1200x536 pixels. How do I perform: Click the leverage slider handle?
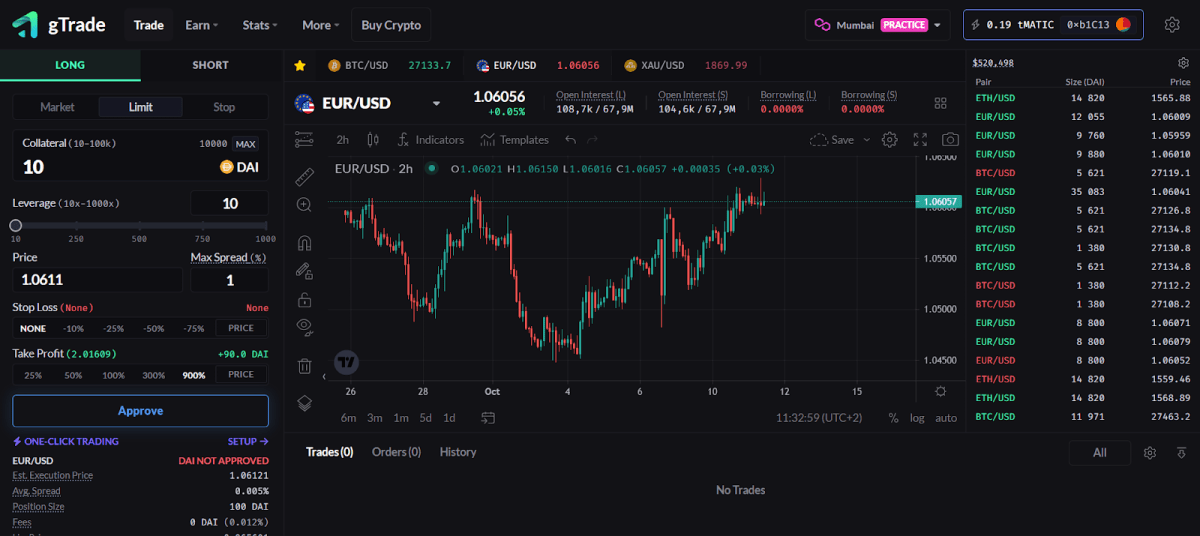coord(16,226)
